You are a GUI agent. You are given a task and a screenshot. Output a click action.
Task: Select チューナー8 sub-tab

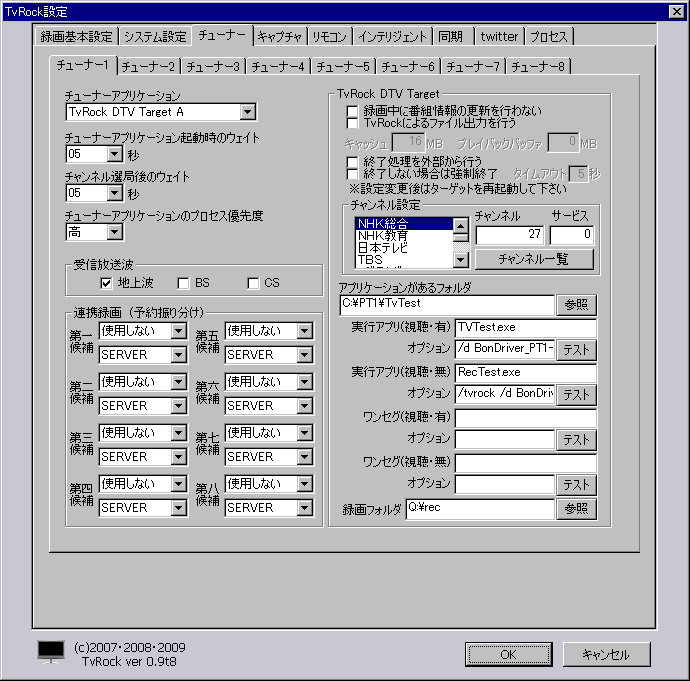(538, 66)
